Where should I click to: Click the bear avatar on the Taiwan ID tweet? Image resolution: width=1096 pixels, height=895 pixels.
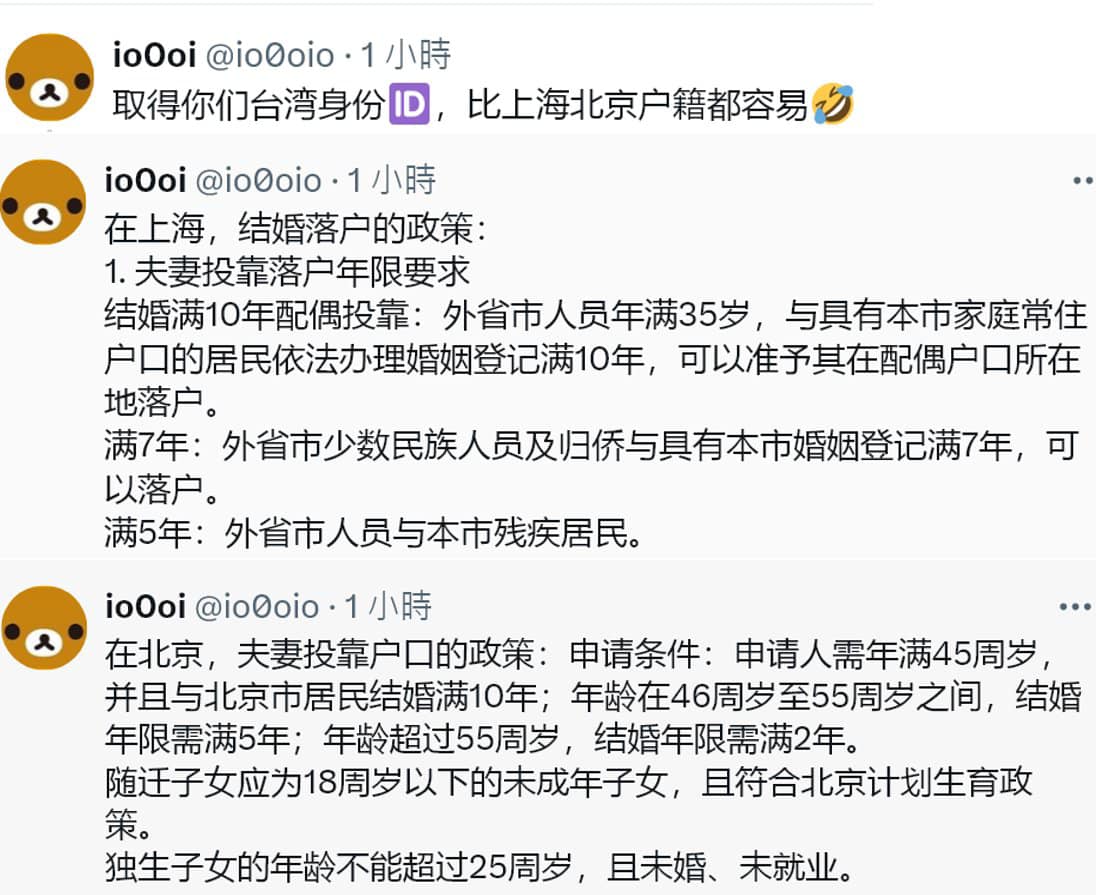49,78
